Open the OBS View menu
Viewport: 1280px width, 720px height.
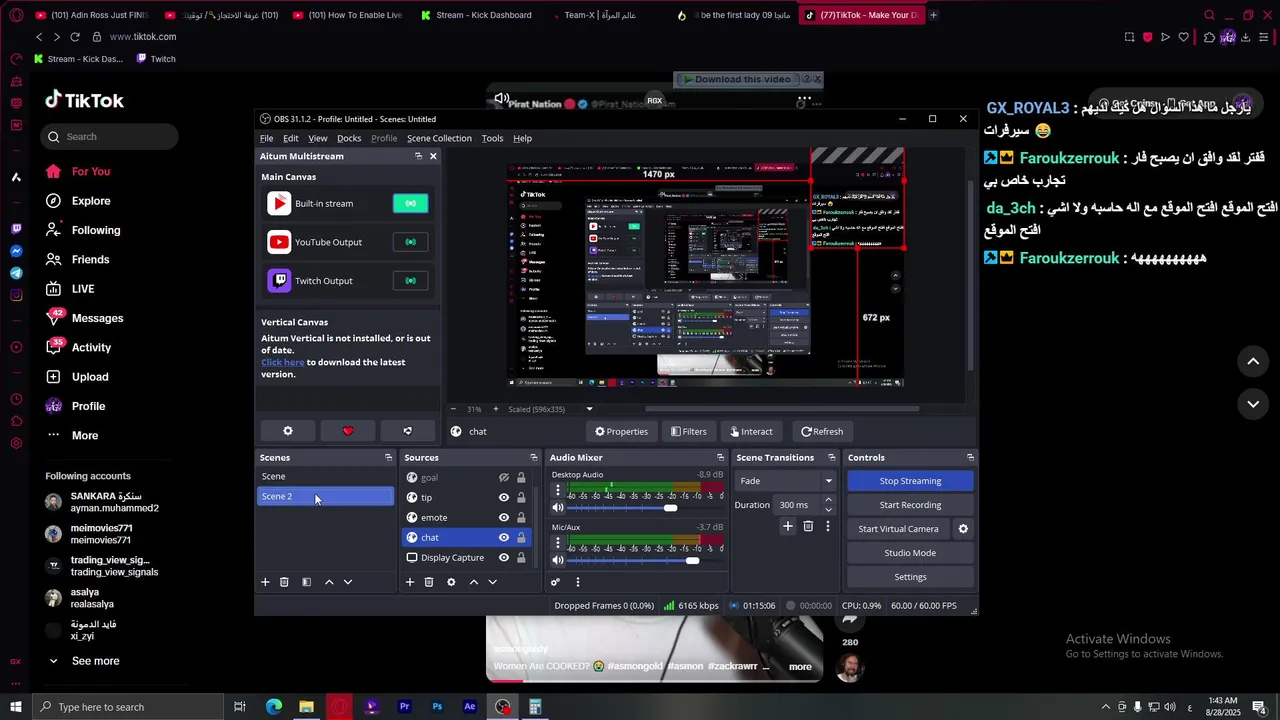coord(317,138)
